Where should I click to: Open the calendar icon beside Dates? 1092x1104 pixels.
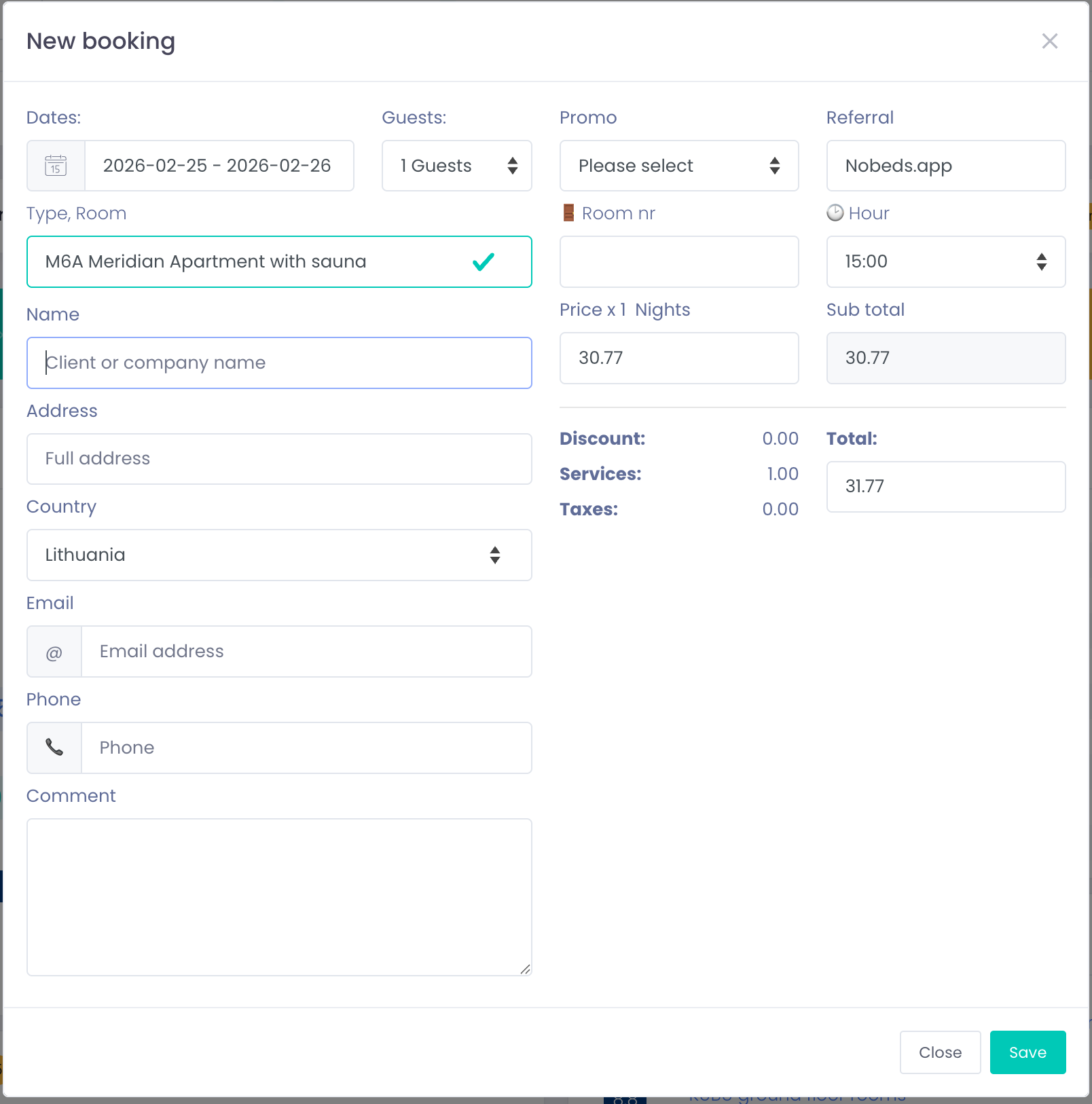56,165
